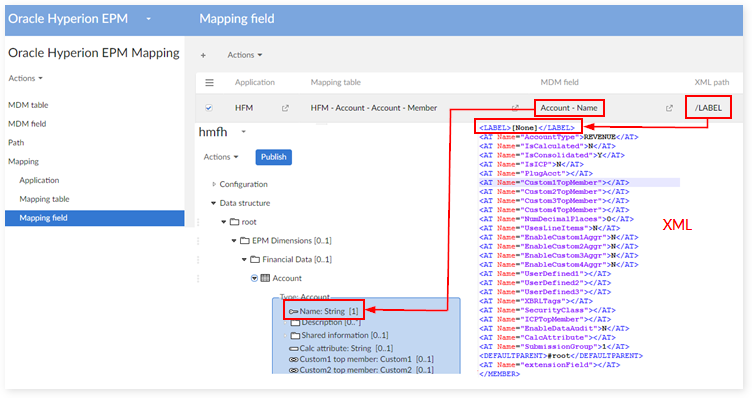752x398 pixels.
Task: Click the /LABEL XML path cell
Action: (x=708, y=108)
